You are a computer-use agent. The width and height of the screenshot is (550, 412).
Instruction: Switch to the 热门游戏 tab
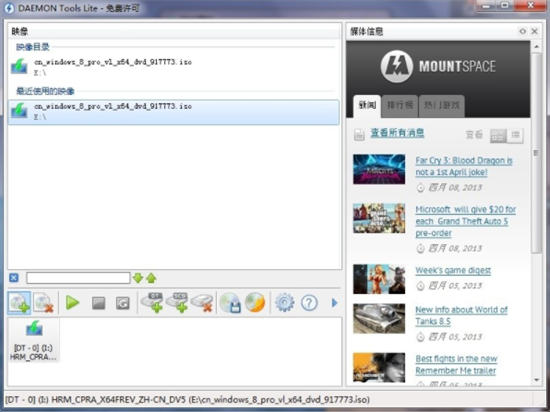[442, 106]
